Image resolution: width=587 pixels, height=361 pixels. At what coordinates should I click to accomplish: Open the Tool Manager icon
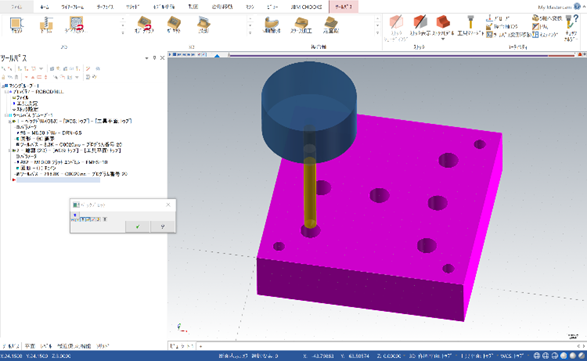click(471, 25)
